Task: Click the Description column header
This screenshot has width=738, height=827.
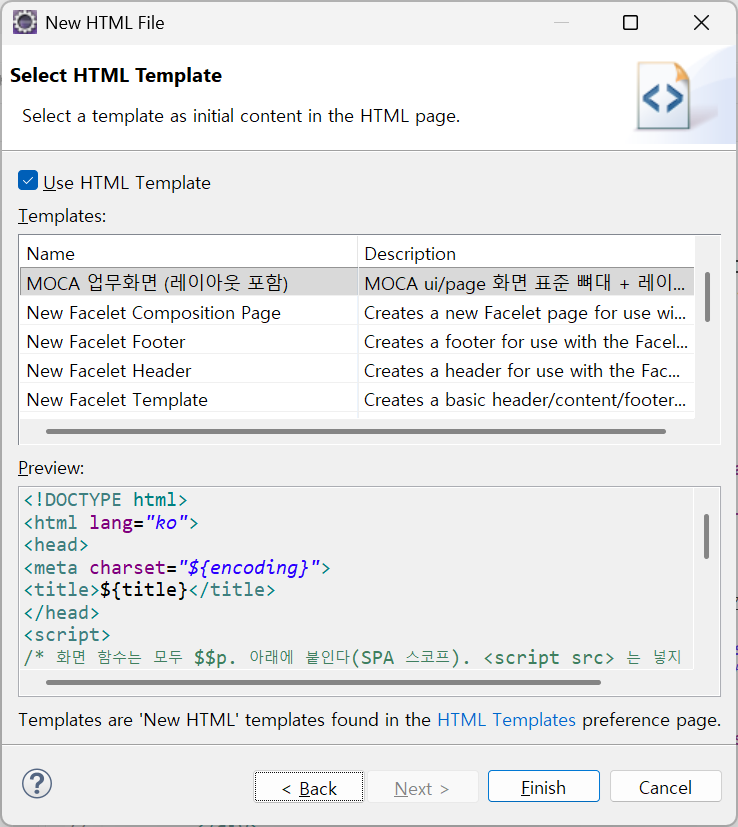Action: coord(526,253)
